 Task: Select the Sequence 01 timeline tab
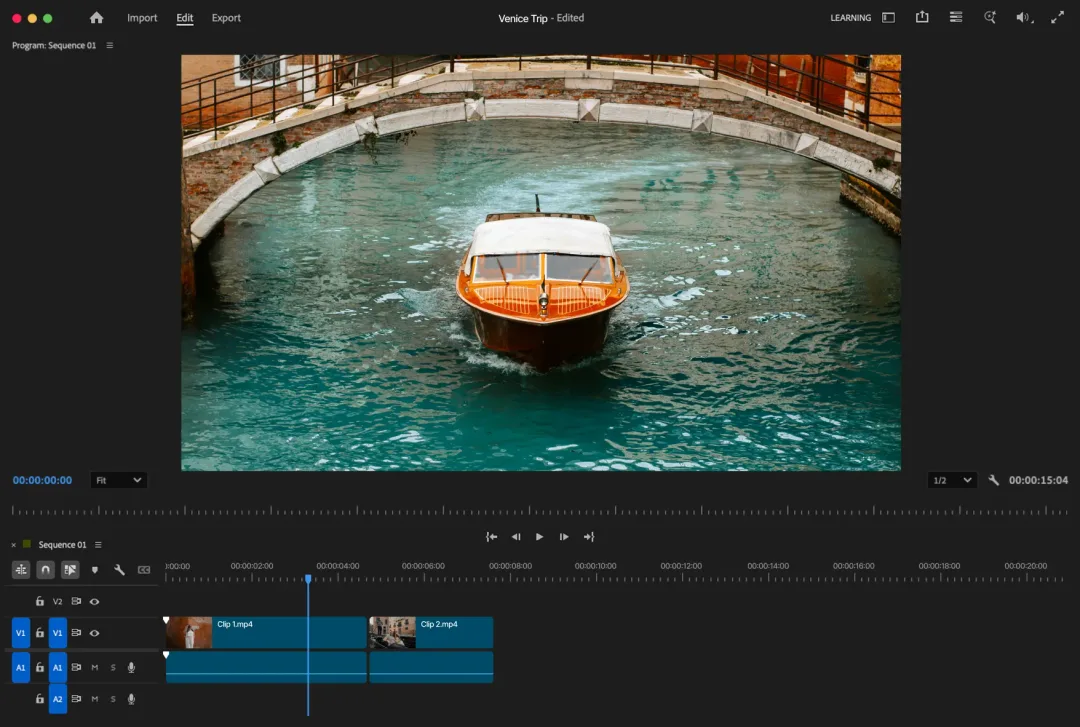(62, 545)
